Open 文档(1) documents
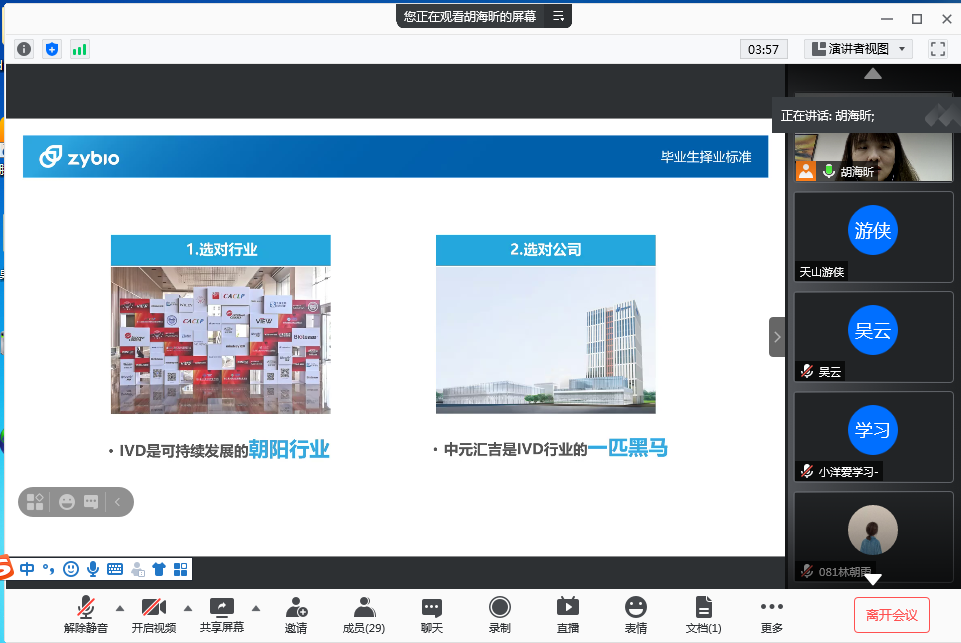 click(704, 615)
